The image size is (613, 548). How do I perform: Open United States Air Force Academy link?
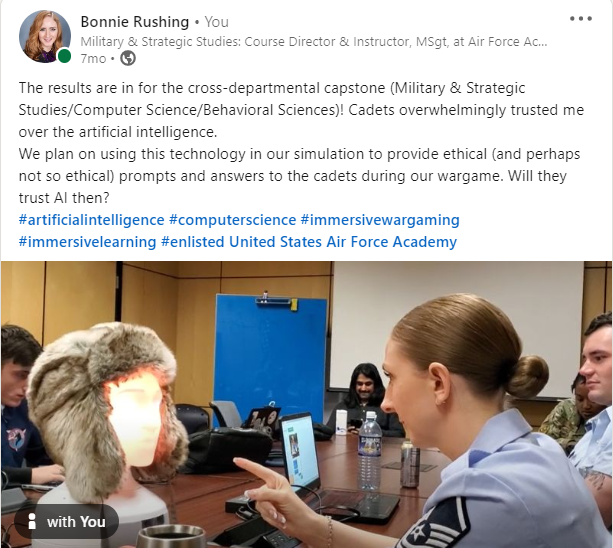click(x=343, y=242)
